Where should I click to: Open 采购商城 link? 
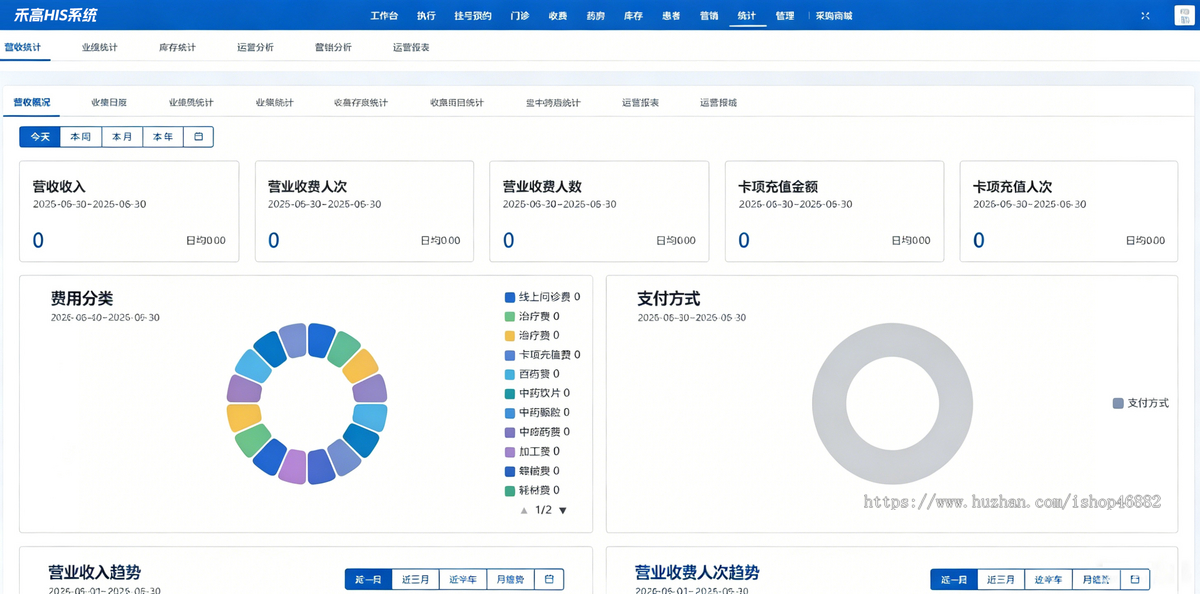pos(834,16)
